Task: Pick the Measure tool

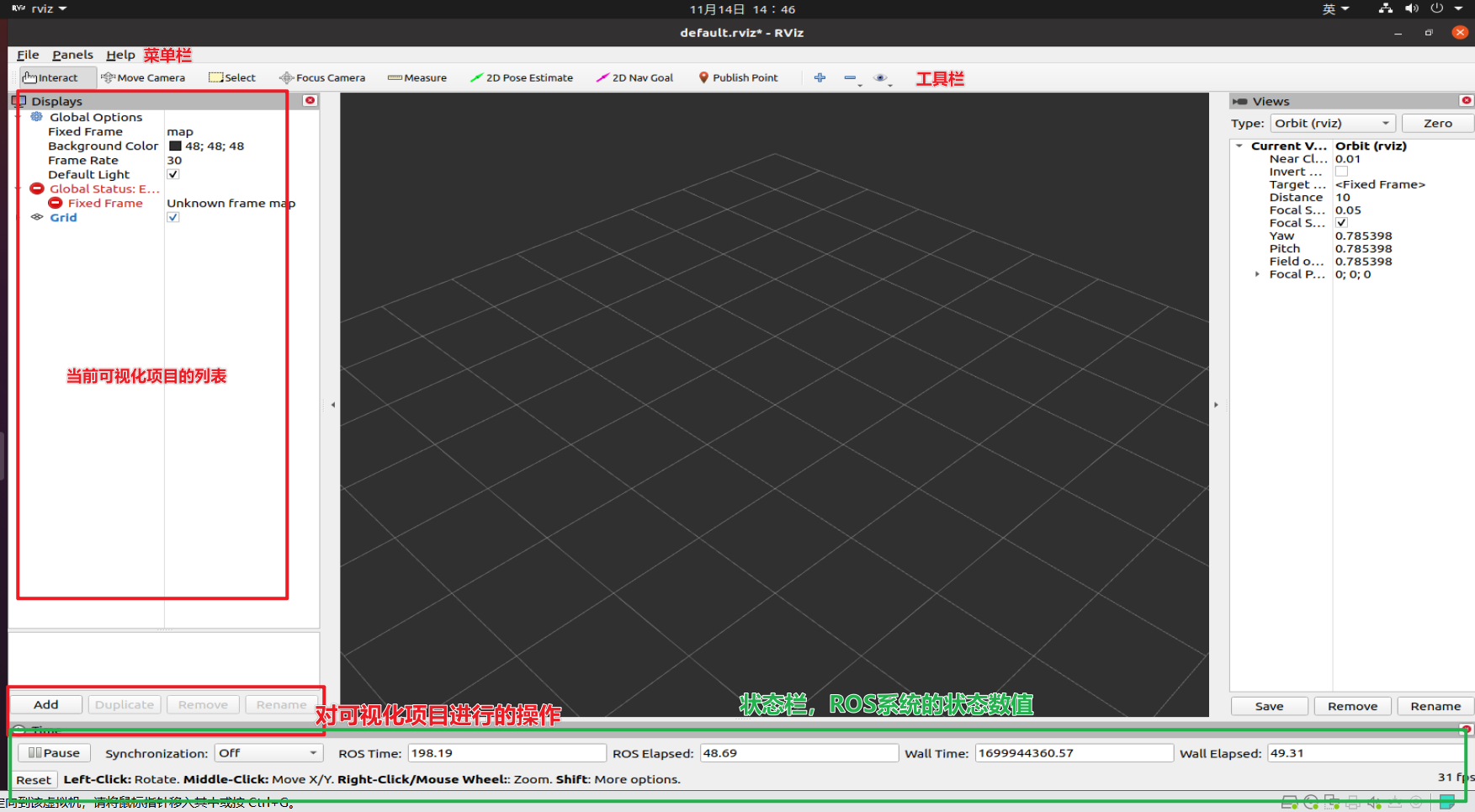Action: point(417,77)
